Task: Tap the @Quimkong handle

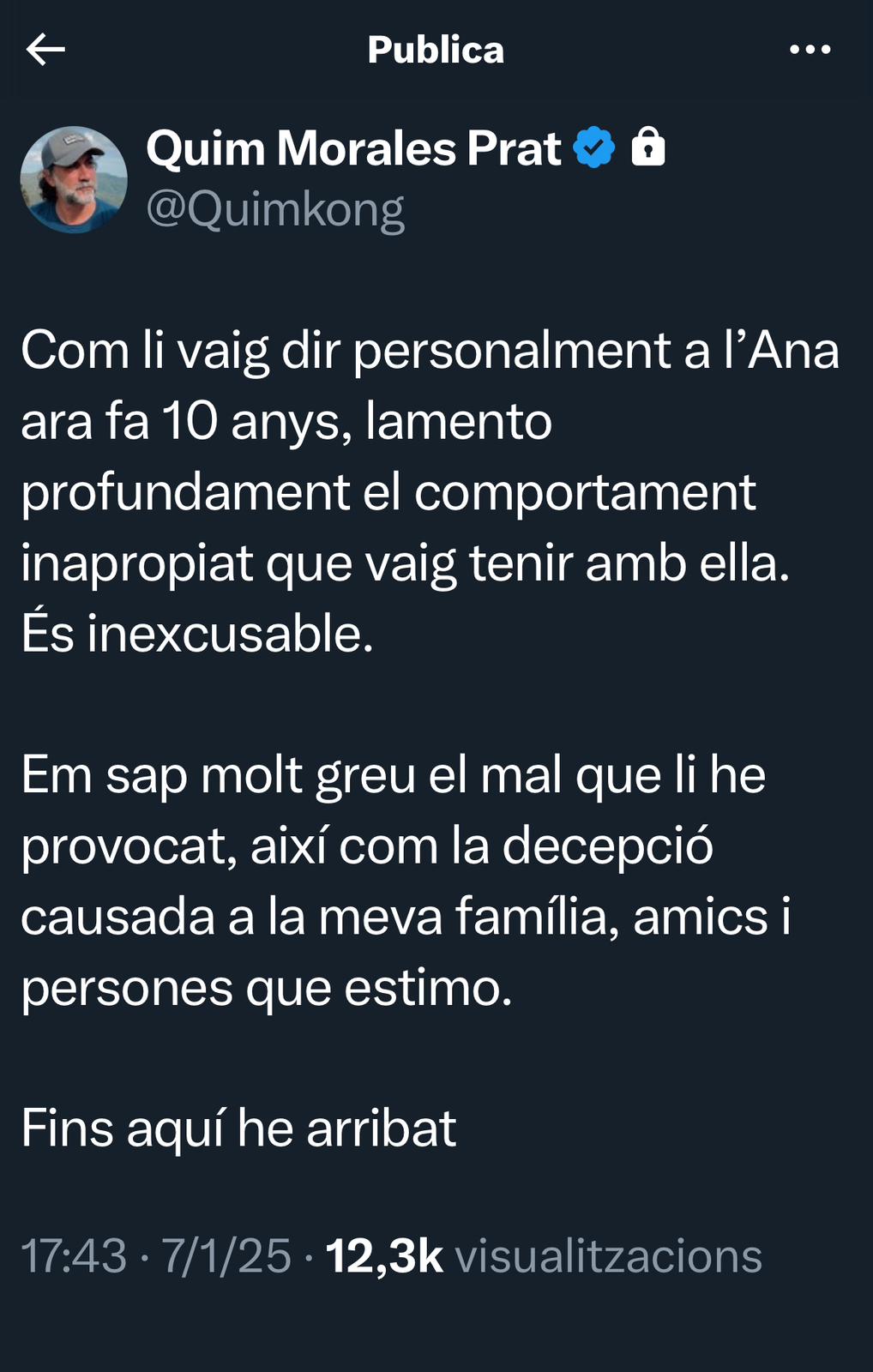Action: point(275,209)
